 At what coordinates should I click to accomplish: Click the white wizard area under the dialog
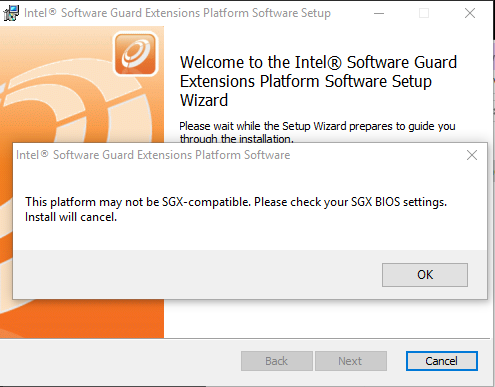click(x=327, y=318)
